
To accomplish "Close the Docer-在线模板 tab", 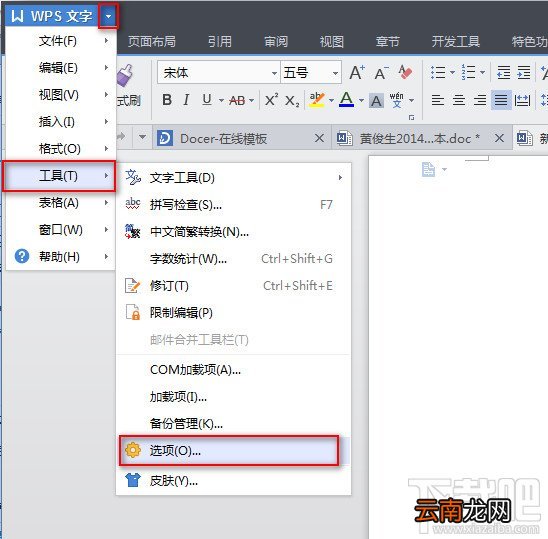I will click(x=319, y=138).
